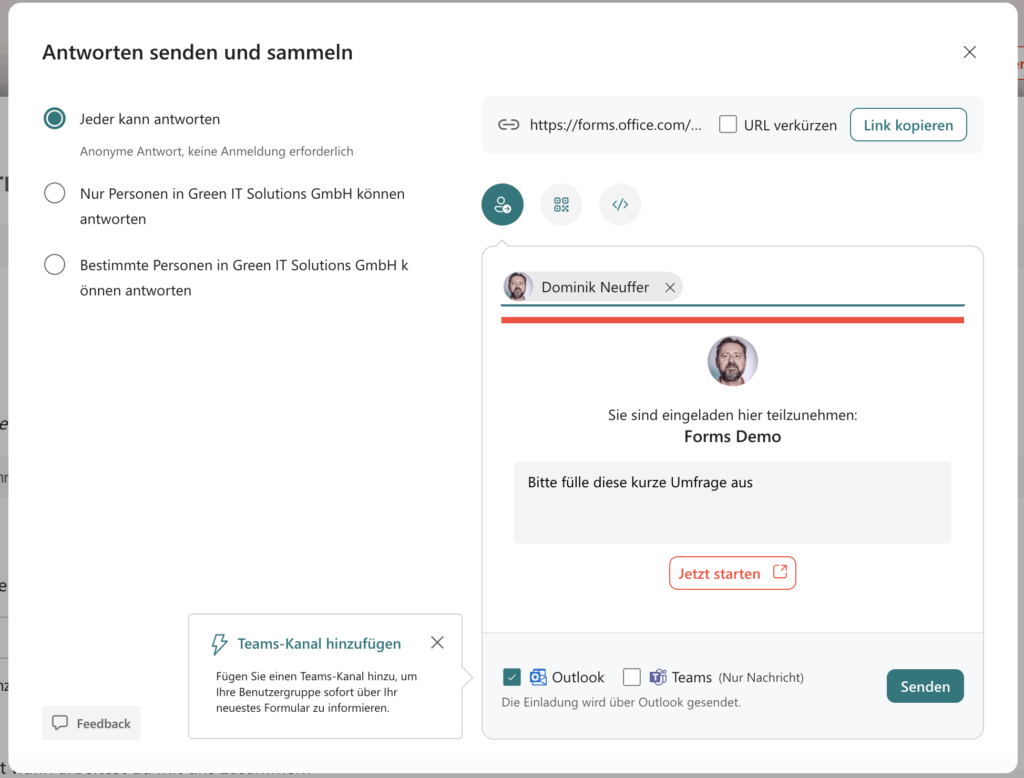This screenshot has height=778, width=1024.
Task: Click the Outlook app icon
Action: pos(538,677)
